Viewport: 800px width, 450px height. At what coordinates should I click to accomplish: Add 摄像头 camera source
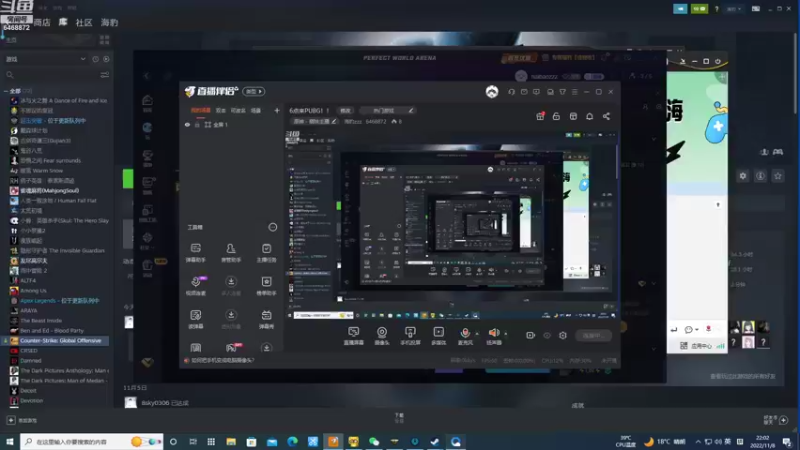click(x=382, y=336)
